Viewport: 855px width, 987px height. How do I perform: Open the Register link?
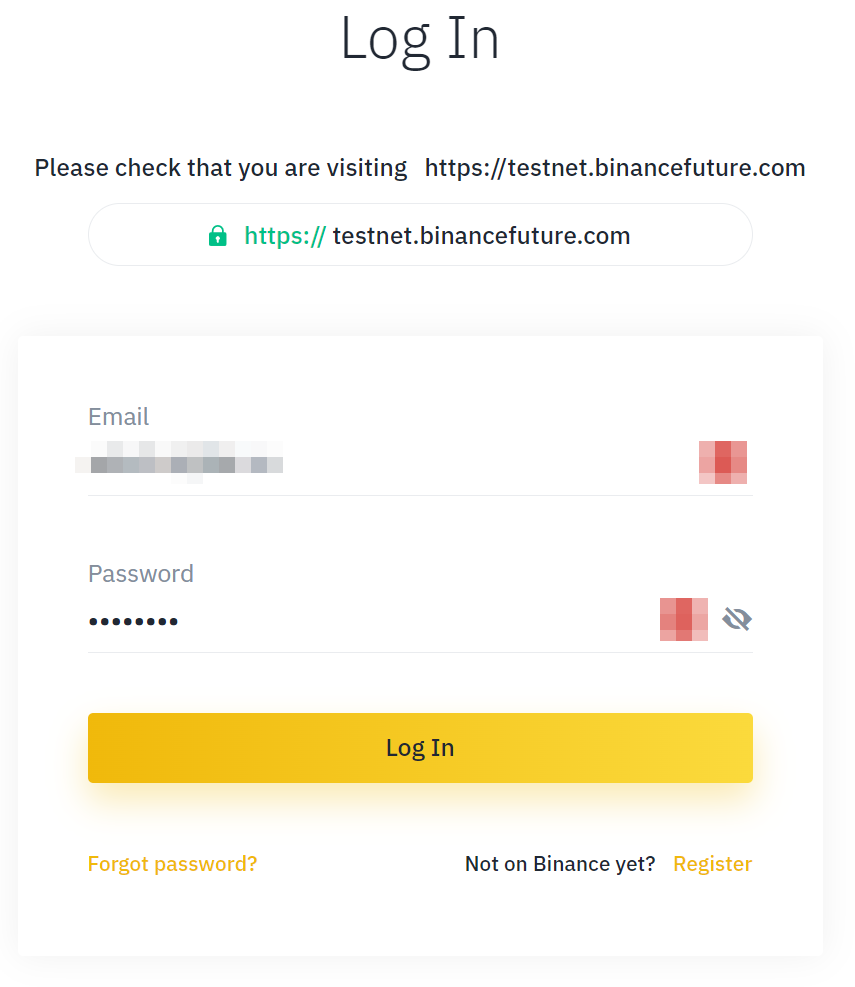[x=713, y=864]
